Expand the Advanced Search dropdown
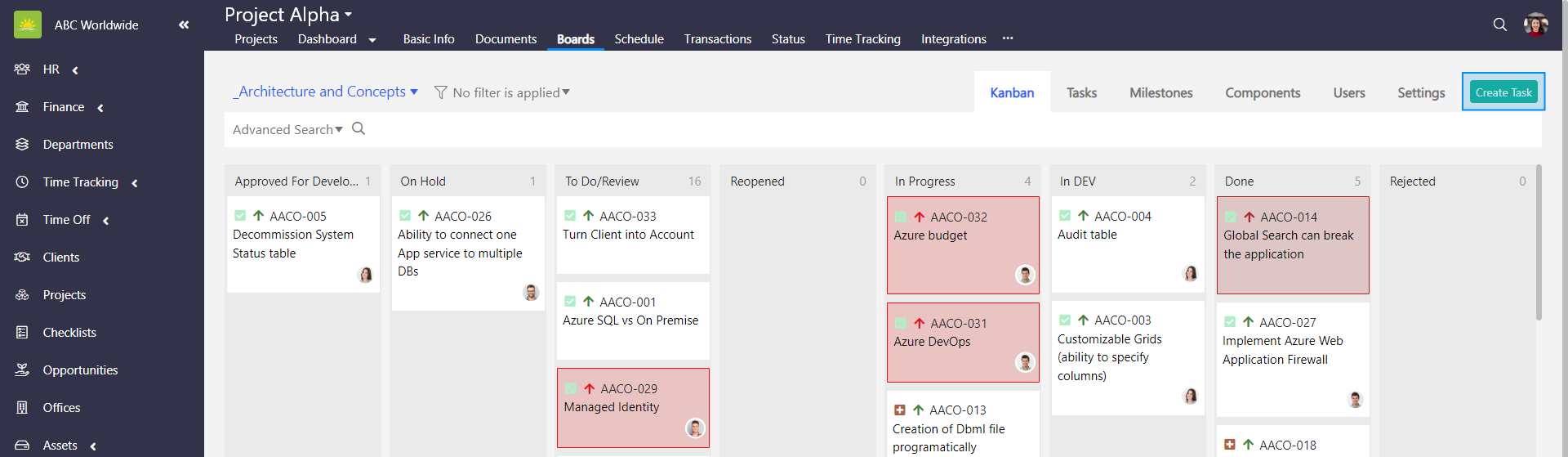The height and width of the screenshot is (457, 1568). [287, 129]
